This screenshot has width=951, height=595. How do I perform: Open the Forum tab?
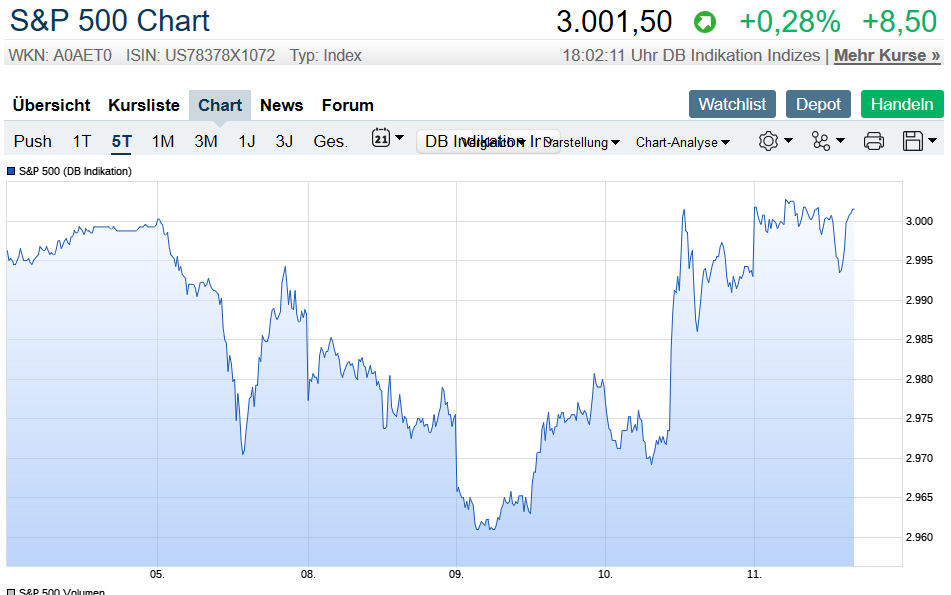click(x=348, y=105)
